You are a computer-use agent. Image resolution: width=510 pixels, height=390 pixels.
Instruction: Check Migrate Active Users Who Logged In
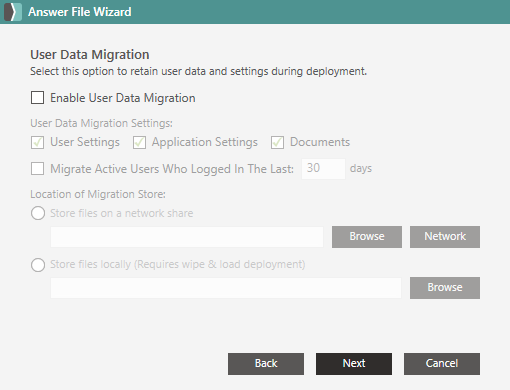point(37,169)
